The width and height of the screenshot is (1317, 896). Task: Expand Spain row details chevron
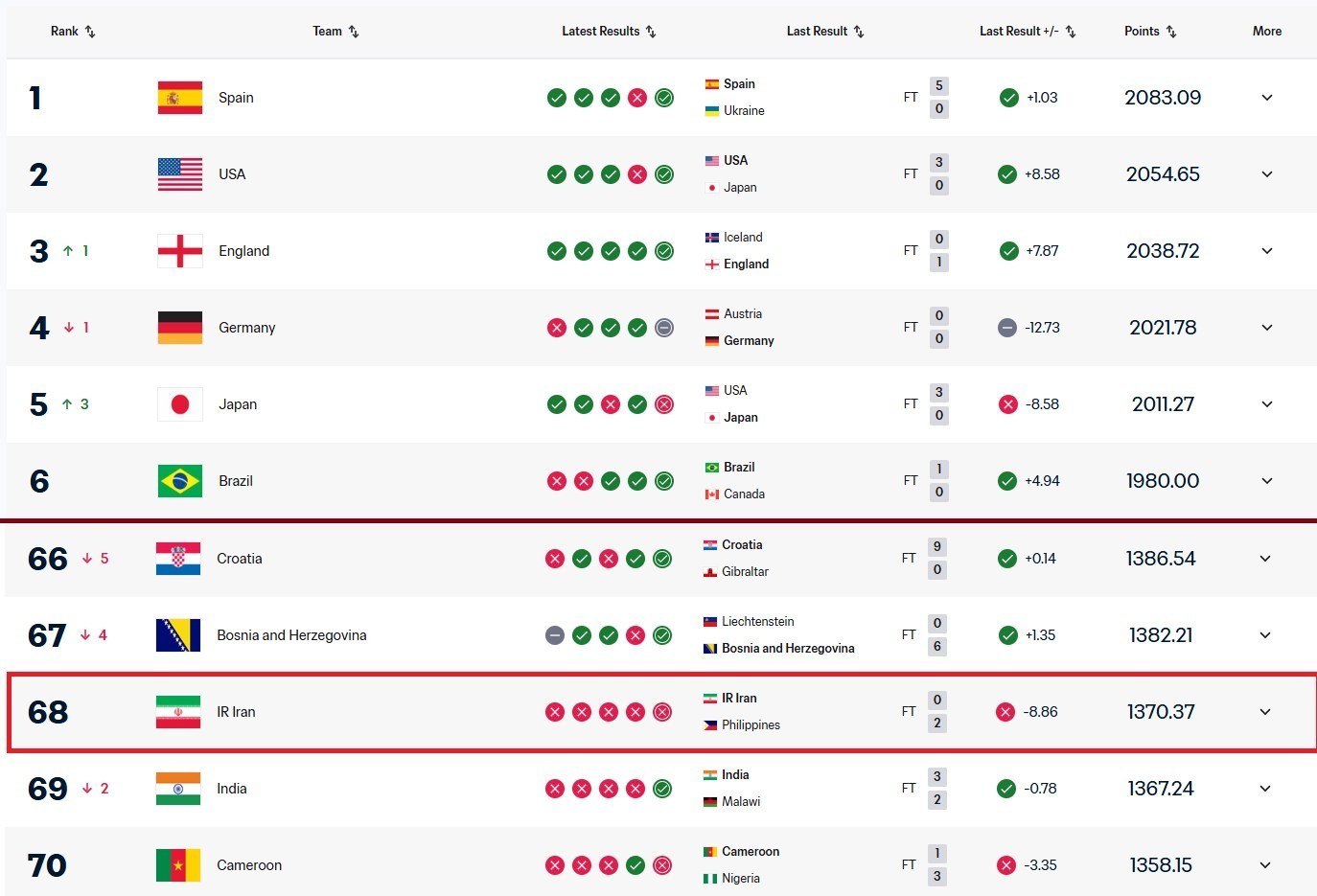(1266, 98)
